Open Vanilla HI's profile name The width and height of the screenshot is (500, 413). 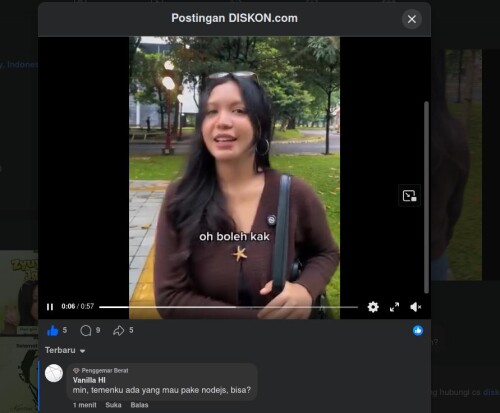pos(89,380)
